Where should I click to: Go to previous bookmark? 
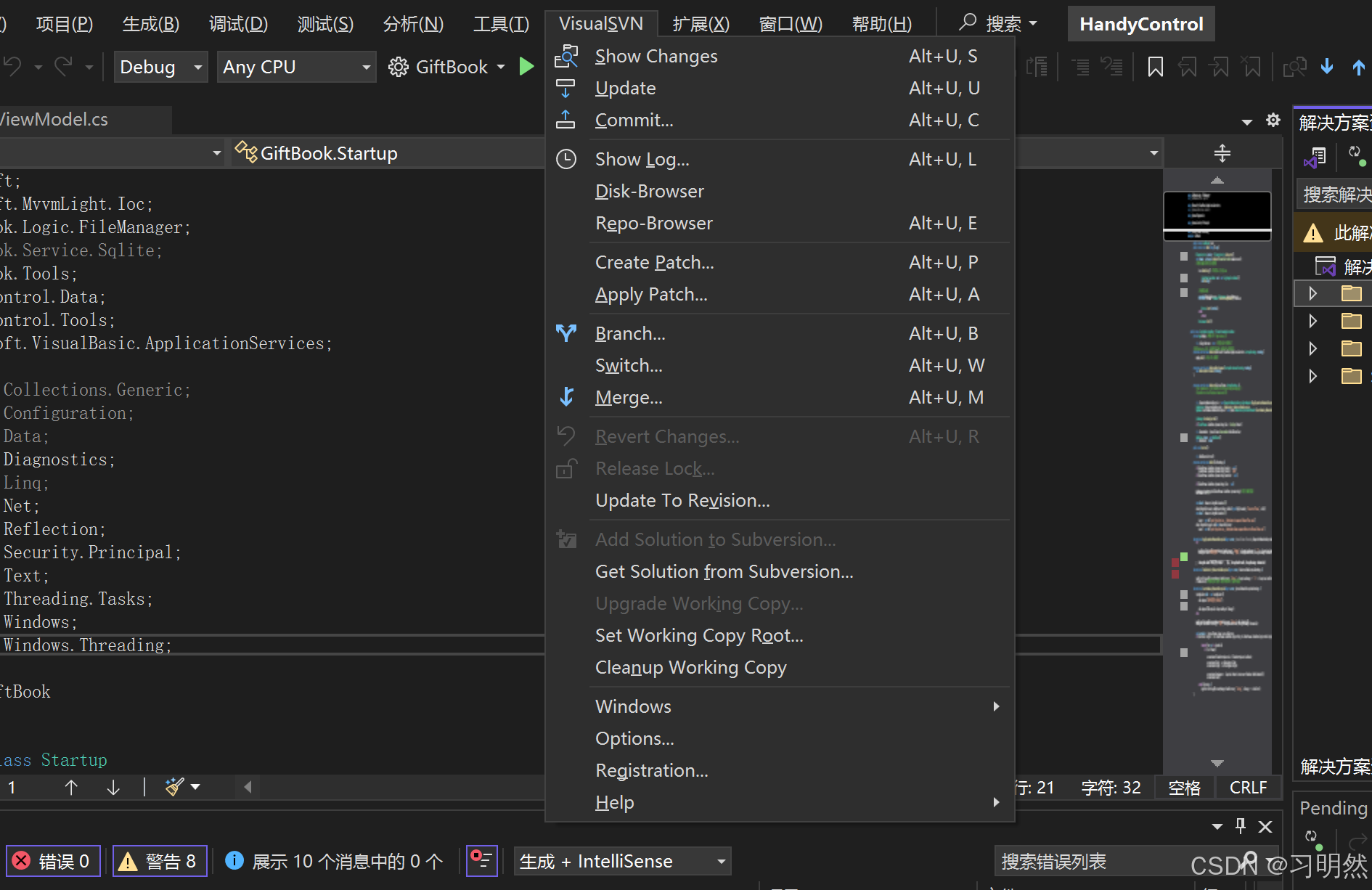1188,67
